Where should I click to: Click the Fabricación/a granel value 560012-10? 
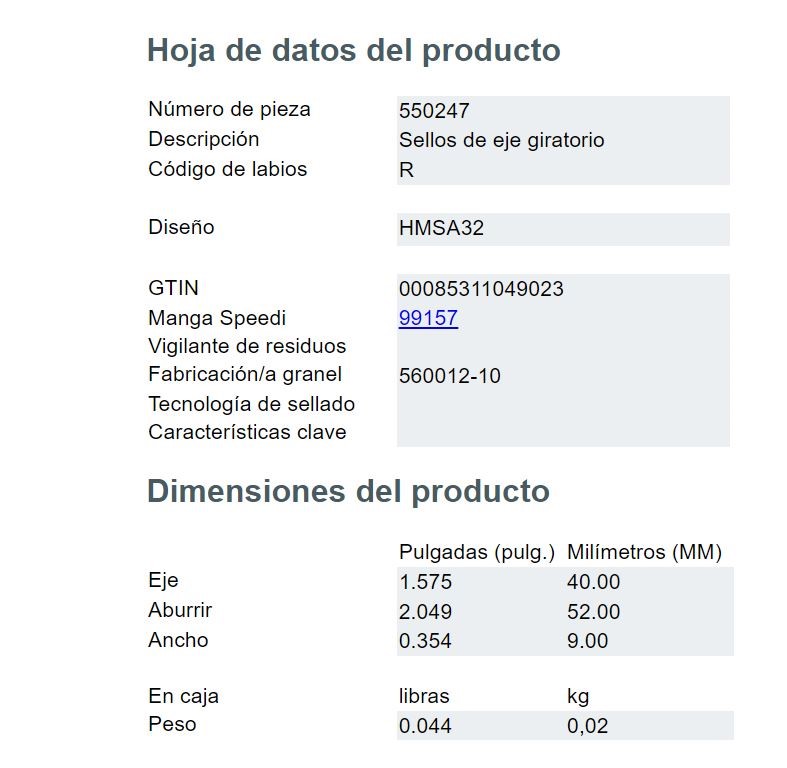[x=450, y=375]
